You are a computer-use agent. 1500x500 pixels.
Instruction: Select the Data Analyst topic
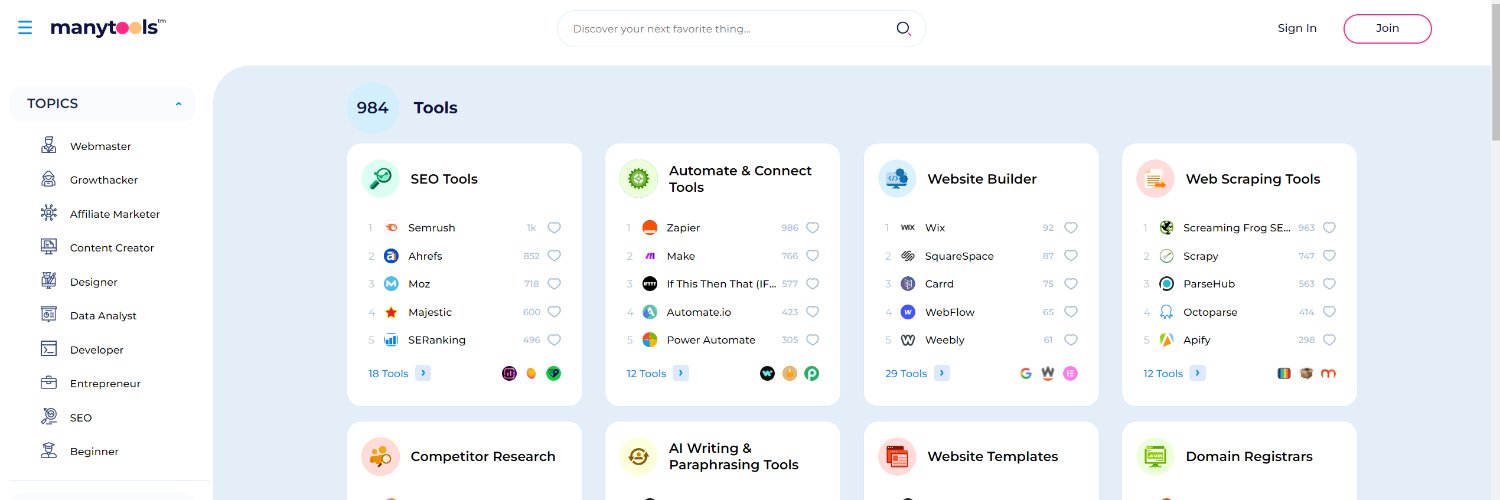click(103, 316)
